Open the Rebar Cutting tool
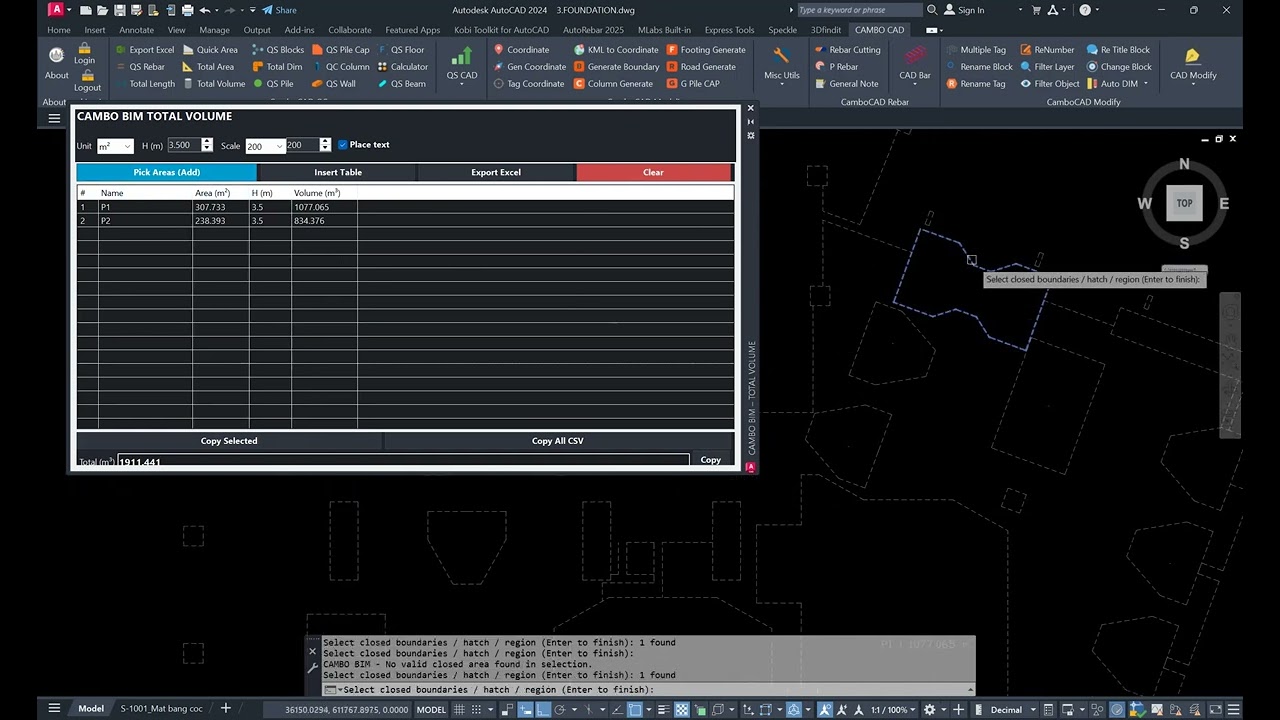This screenshot has width=1280, height=720. (x=847, y=49)
